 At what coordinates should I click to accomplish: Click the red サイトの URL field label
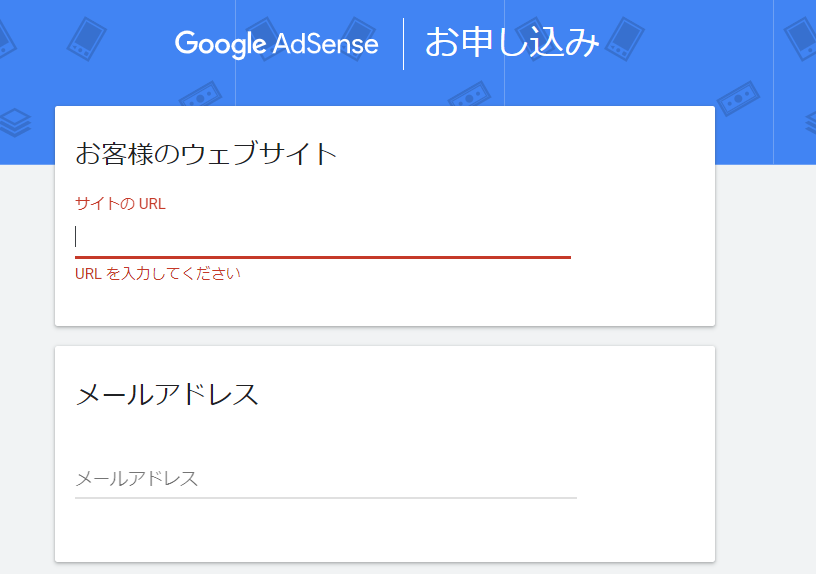[x=120, y=204]
